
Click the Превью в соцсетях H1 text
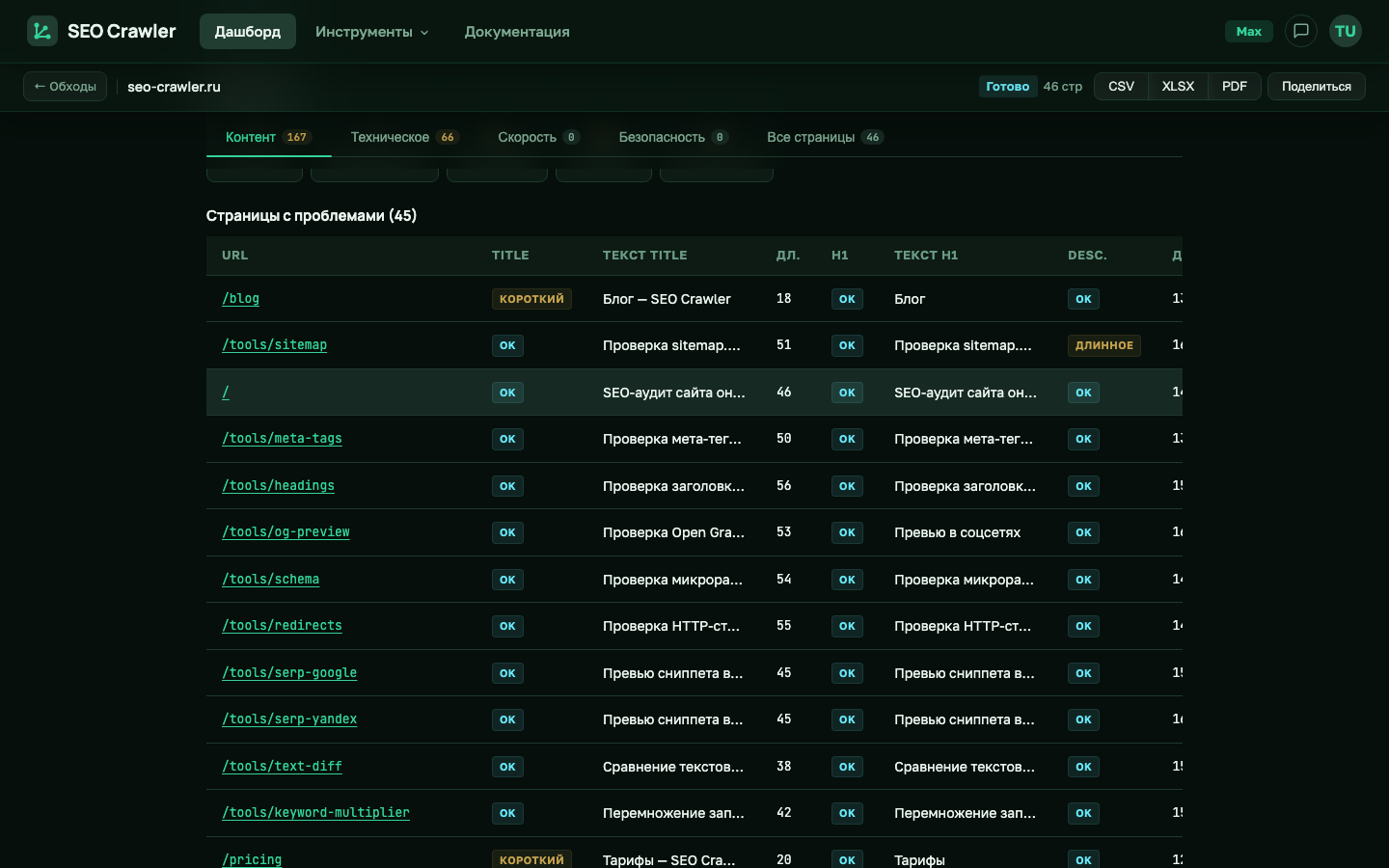[957, 532]
